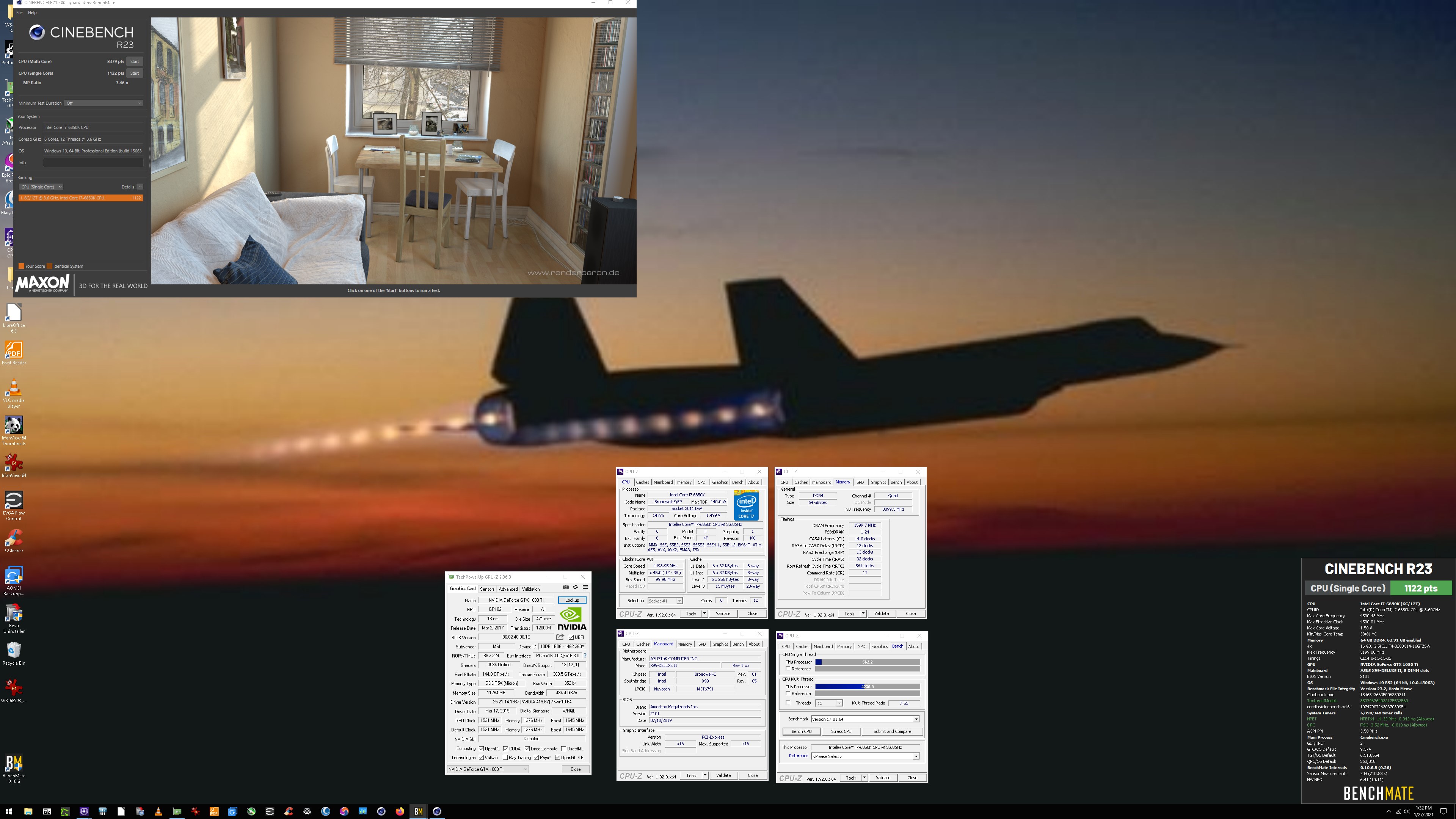Open the Socket #1 Selection dropdown in CPU-Z

click(665, 601)
